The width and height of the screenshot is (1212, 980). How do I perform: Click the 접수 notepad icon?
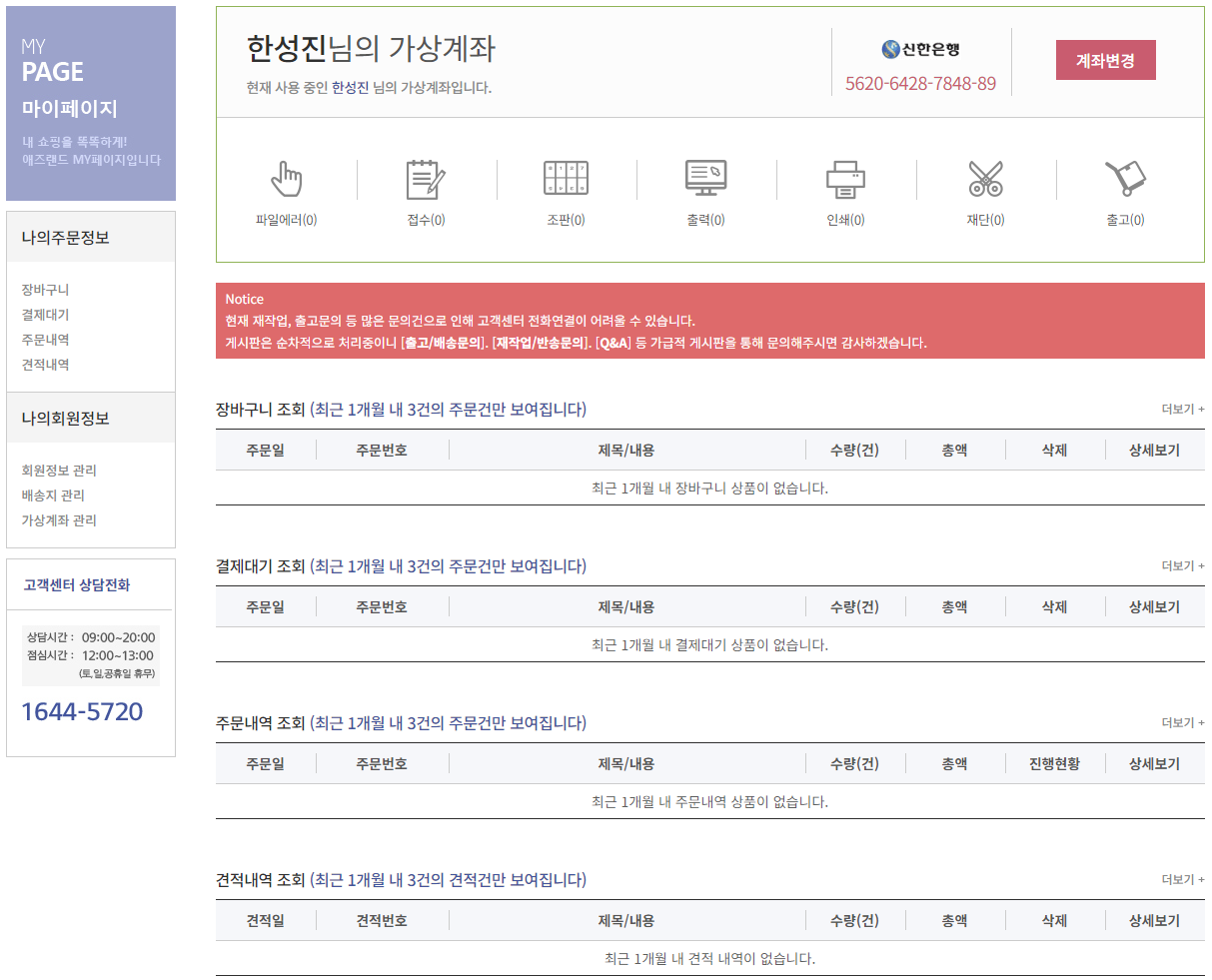pyautogui.click(x=426, y=179)
